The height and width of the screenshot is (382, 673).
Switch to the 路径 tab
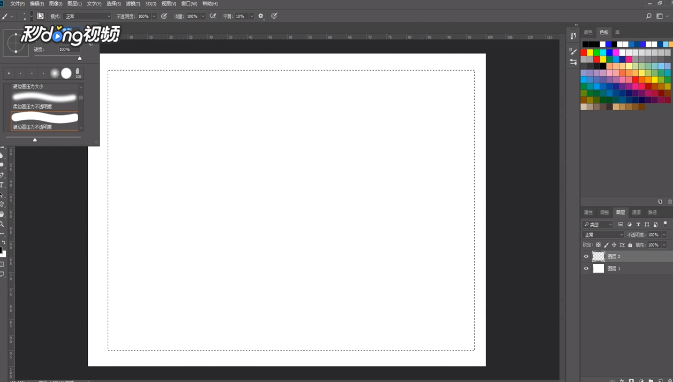coord(652,212)
